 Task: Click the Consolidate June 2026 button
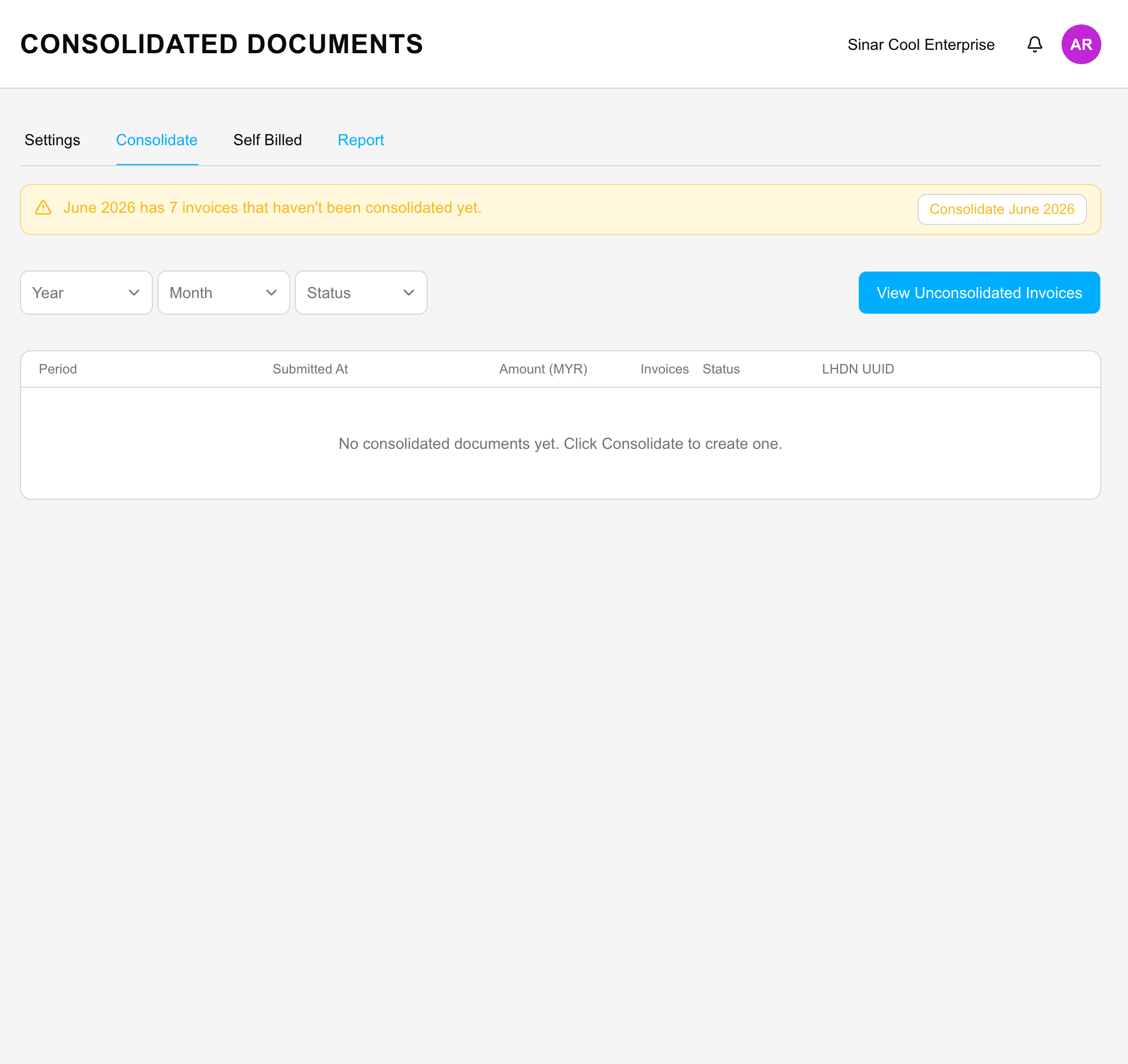[1002, 209]
